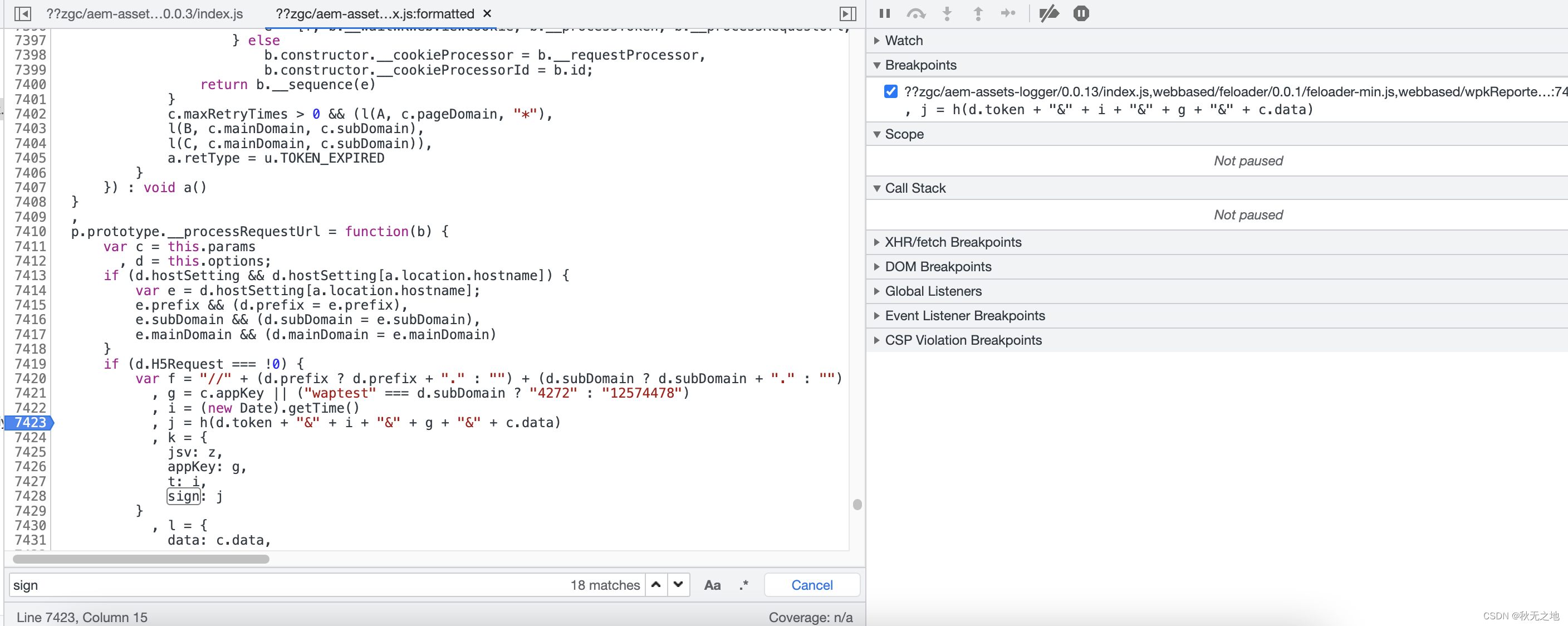Click the "waptest" string on line 7421
This screenshot has height=626, width=1568.
[x=340, y=393]
